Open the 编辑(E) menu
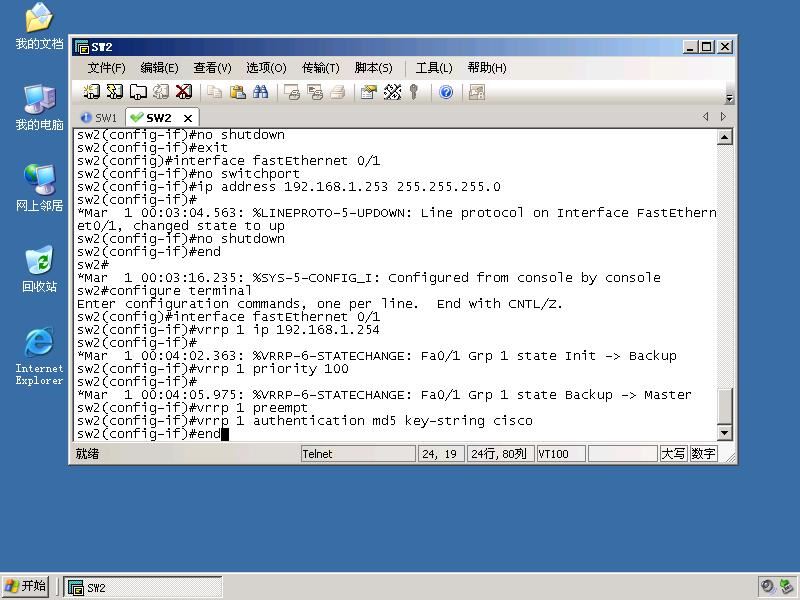This screenshot has width=800, height=600. click(159, 68)
